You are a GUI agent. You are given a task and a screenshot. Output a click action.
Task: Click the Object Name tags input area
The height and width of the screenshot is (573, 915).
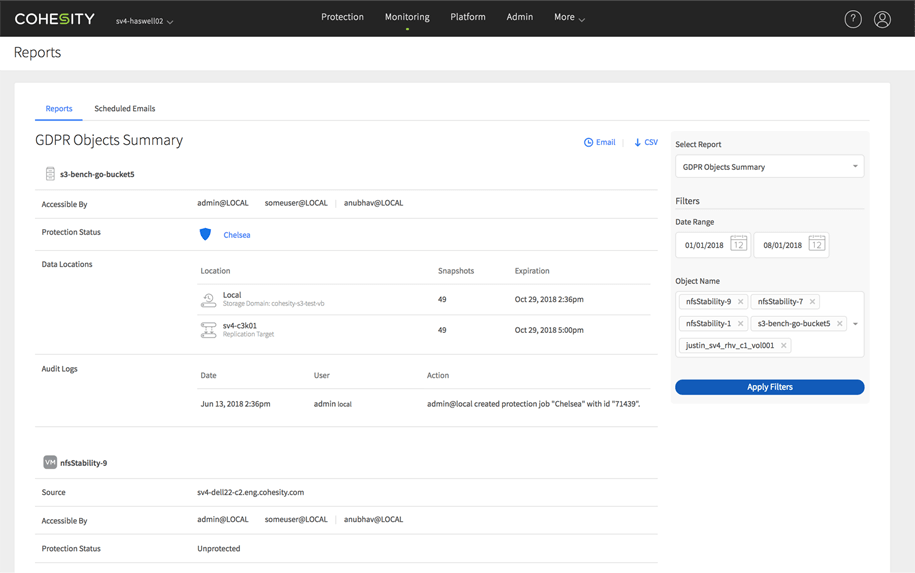(x=769, y=324)
